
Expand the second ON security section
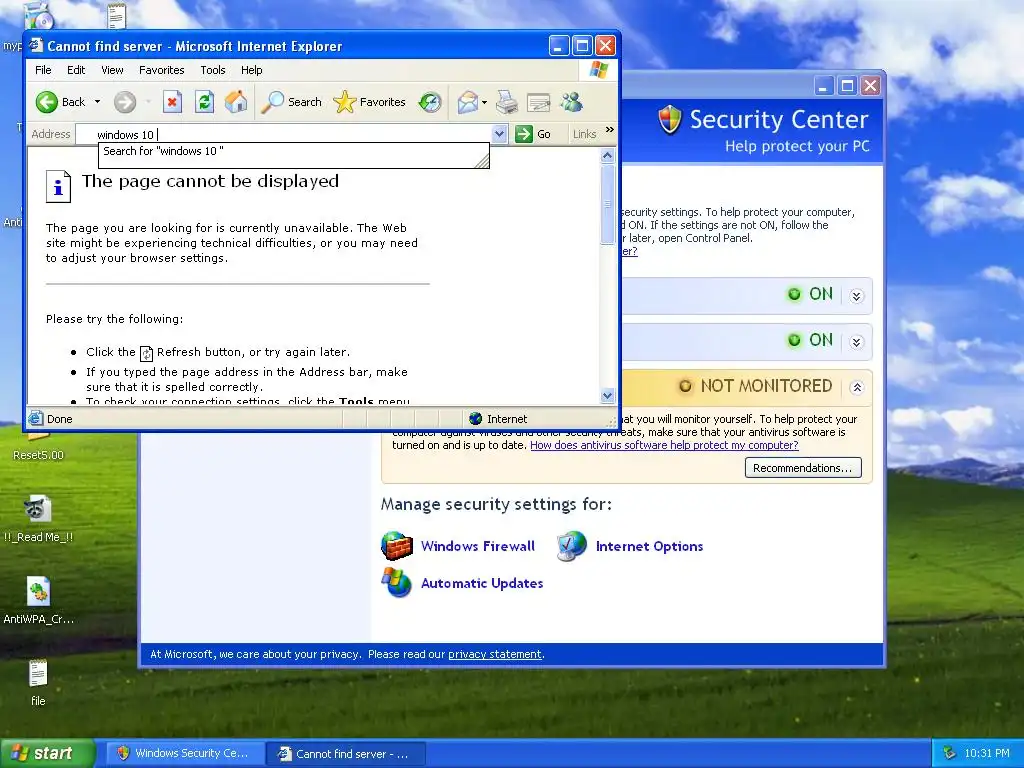click(x=857, y=342)
